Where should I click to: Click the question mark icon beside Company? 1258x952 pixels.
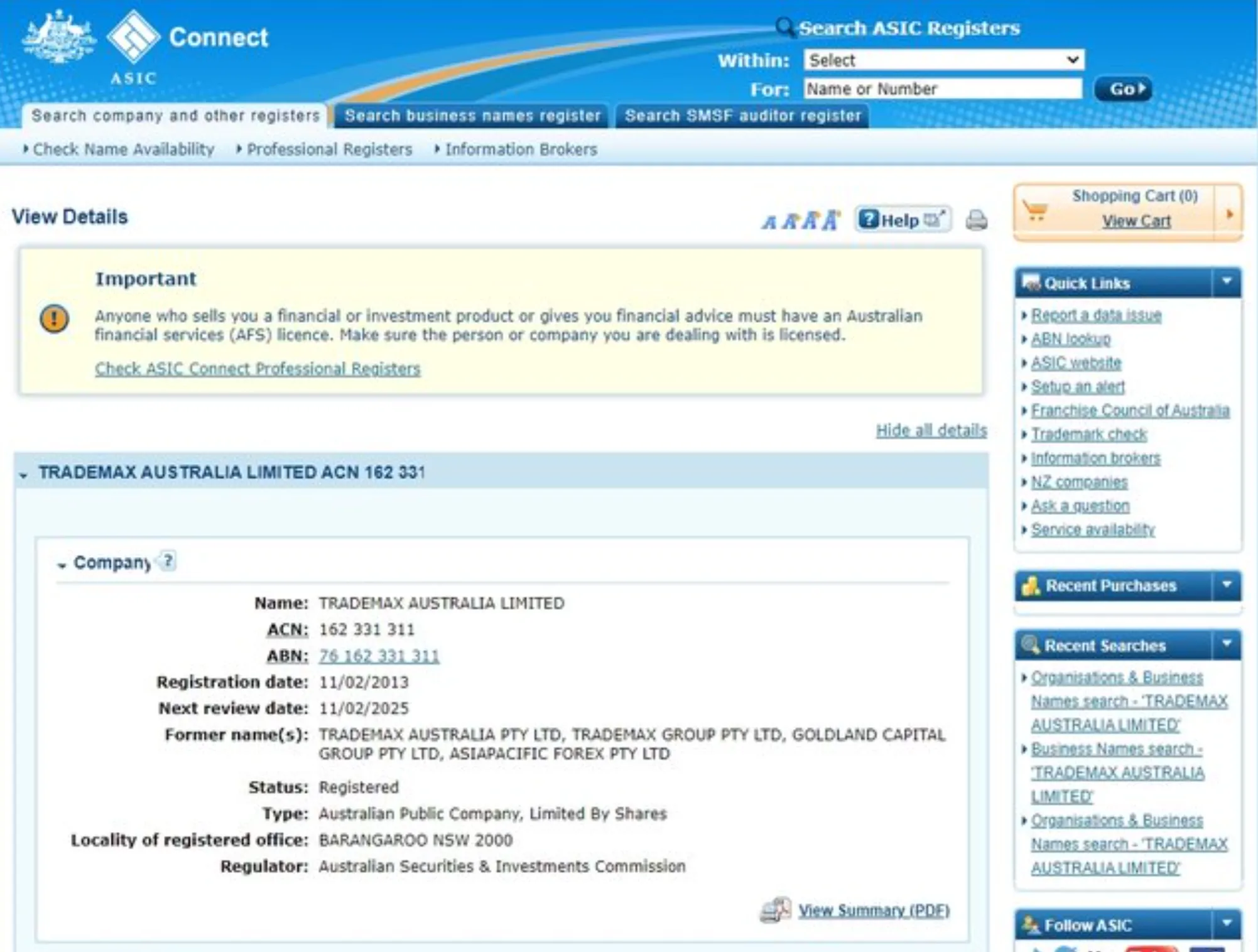[x=168, y=560]
